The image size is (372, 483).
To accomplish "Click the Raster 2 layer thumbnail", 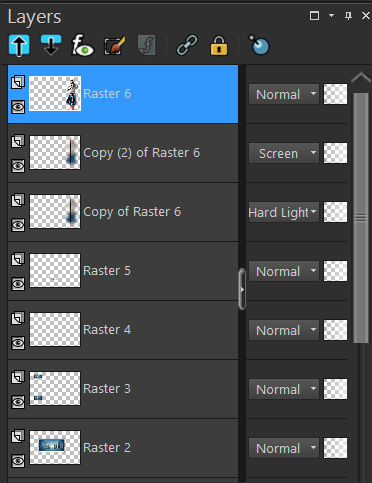I will (55, 447).
